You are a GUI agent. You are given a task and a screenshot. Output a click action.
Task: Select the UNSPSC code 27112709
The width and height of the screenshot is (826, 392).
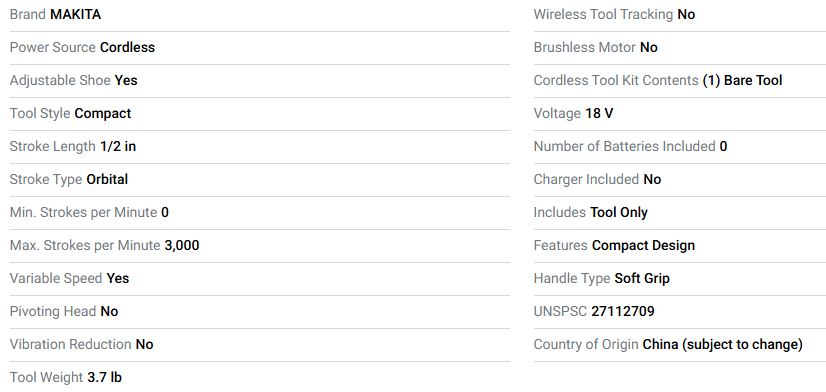pos(623,312)
